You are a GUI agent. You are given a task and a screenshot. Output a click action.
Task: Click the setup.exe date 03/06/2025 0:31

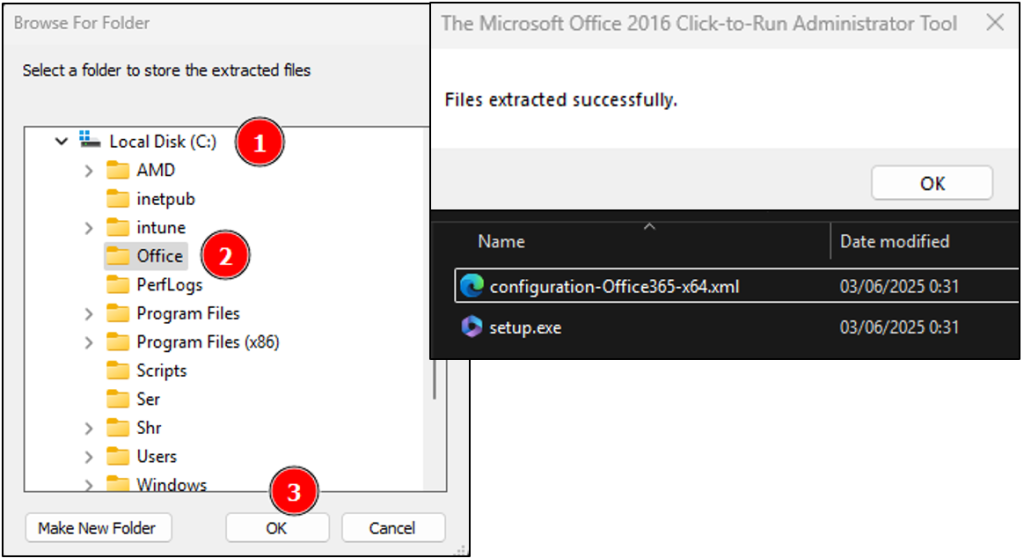click(899, 327)
